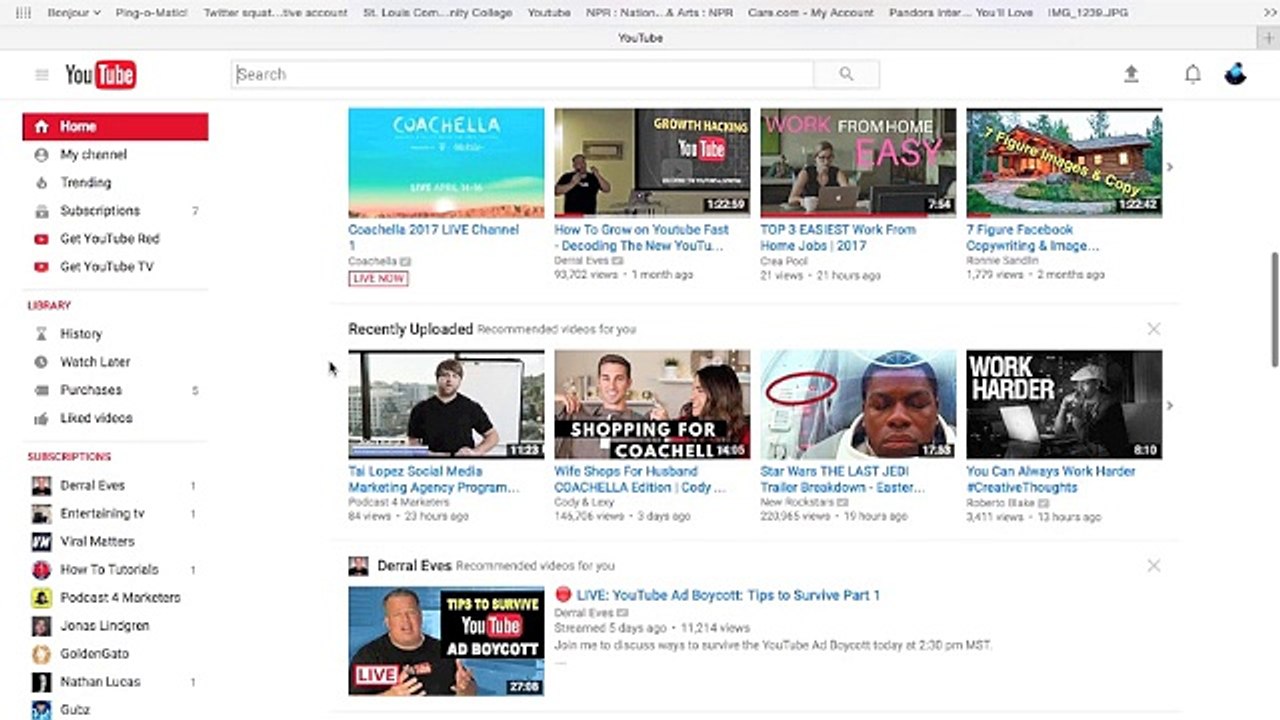The height and width of the screenshot is (720, 1280).
Task: Click the My channel sidebar icon
Action: (41, 155)
